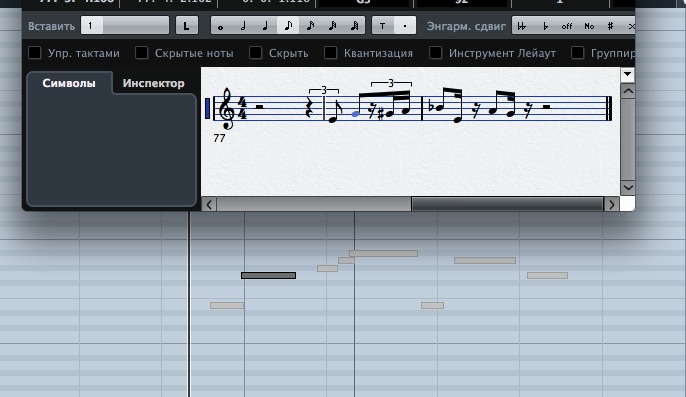Click the score's scroll right arrow

(612, 204)
